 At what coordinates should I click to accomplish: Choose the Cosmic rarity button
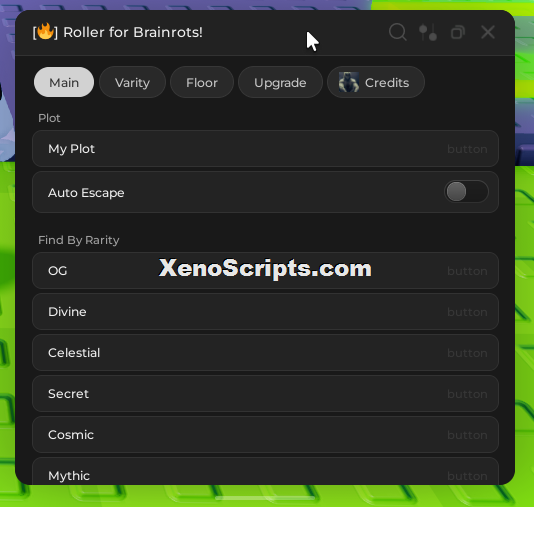click(x=265, y=435)
